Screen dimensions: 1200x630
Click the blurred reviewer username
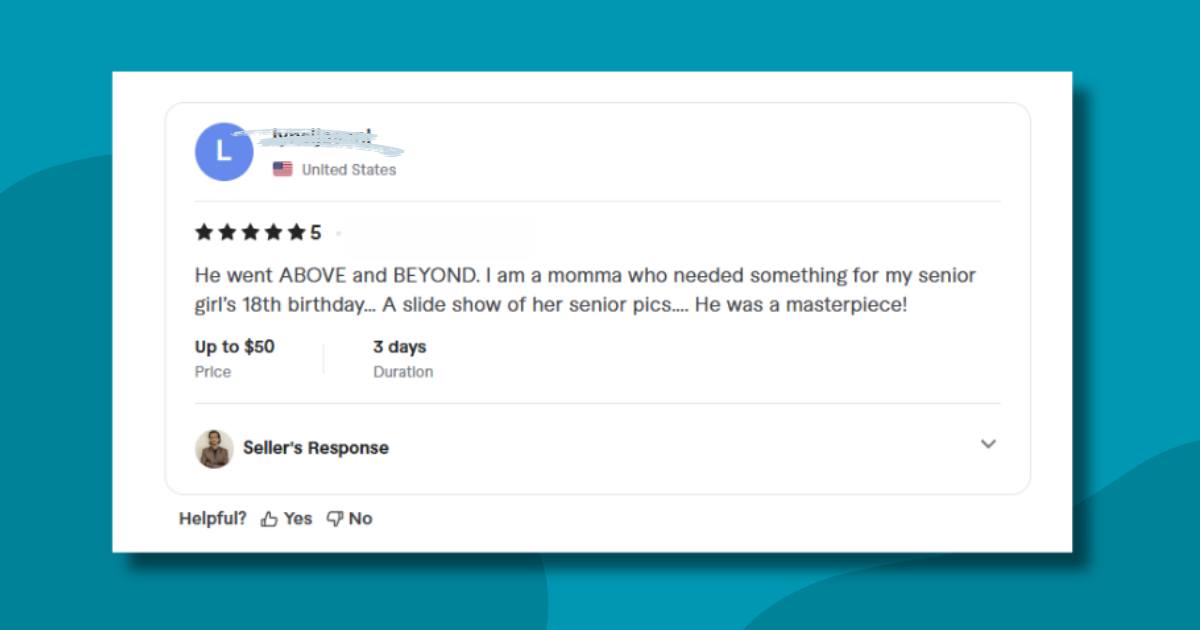tap(322, 138)
